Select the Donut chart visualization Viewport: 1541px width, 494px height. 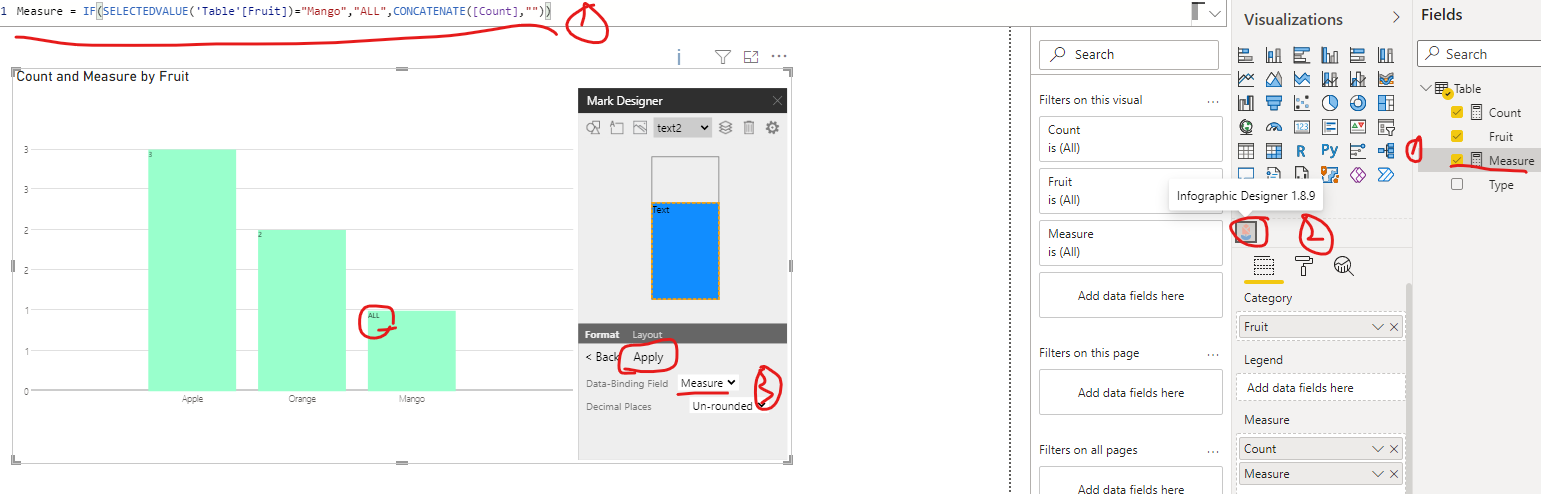(1358, 103)
